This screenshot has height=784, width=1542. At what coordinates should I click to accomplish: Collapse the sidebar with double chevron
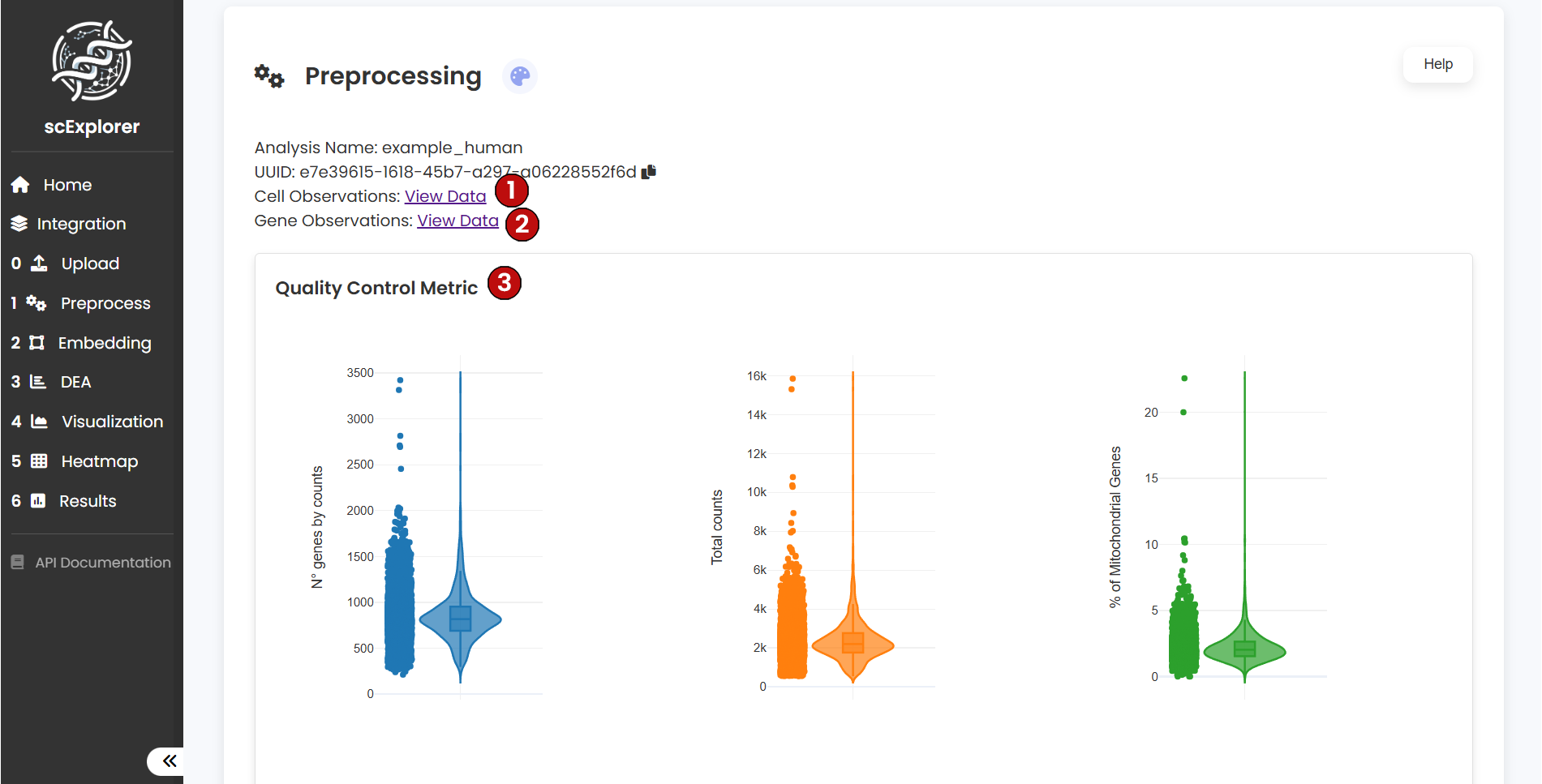pos(169,760)
